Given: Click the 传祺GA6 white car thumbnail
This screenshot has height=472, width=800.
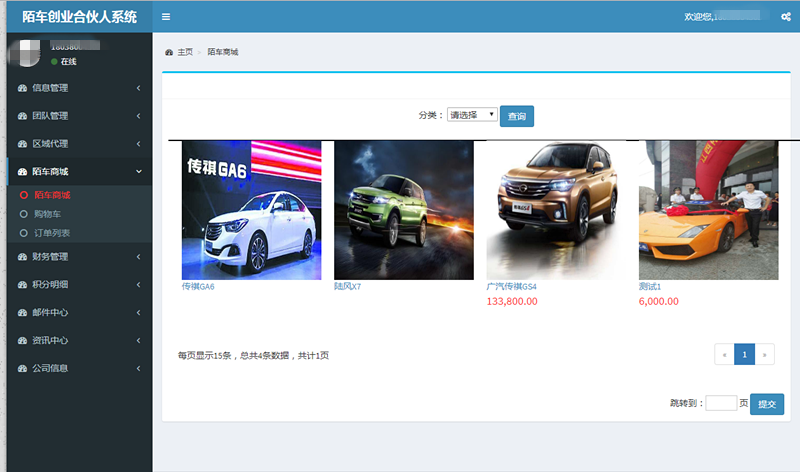Looking at the screenshot, I should tap(252, 210).
